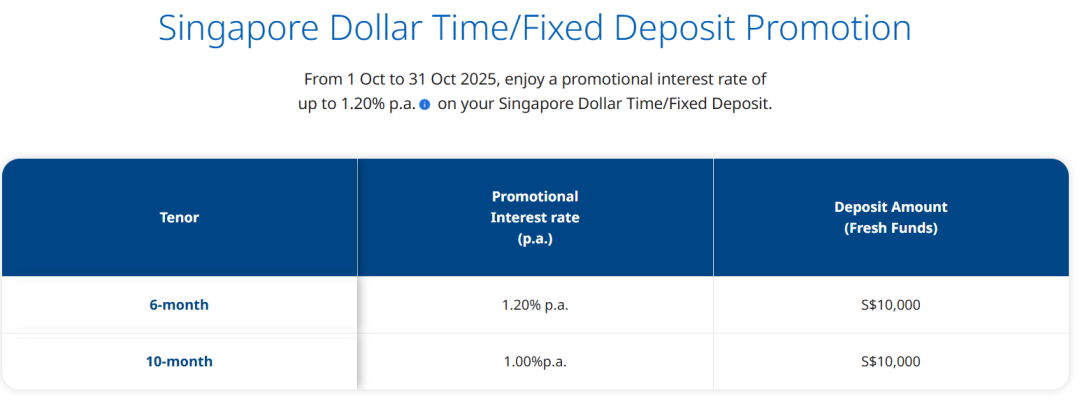Click the Promotional Interest rate column header
Viewport: 1080px width, 409px height.
535,217
